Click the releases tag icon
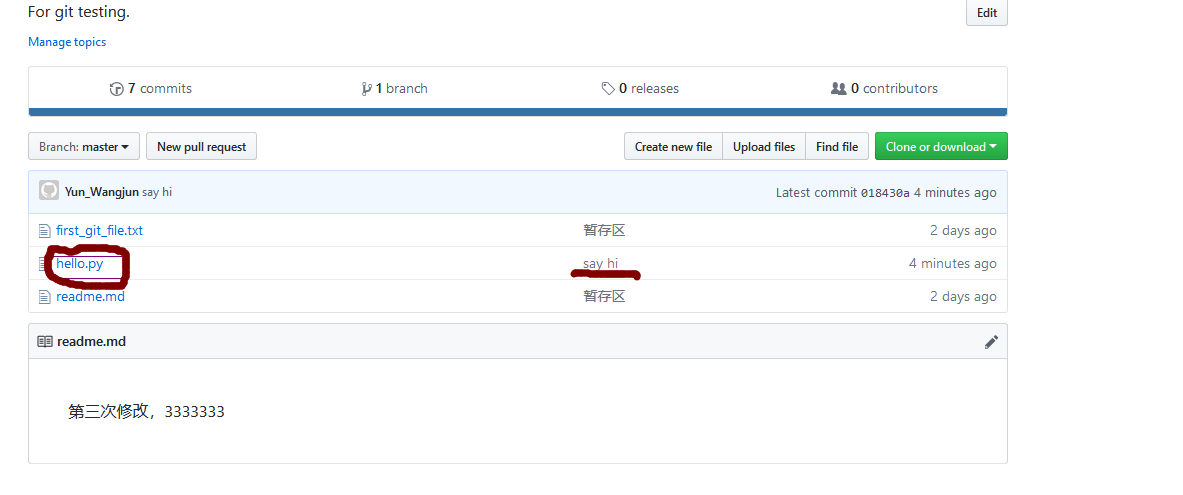The width and height of the screenshot is (1183, 495). pyautogui.click(x=608, y=89)
